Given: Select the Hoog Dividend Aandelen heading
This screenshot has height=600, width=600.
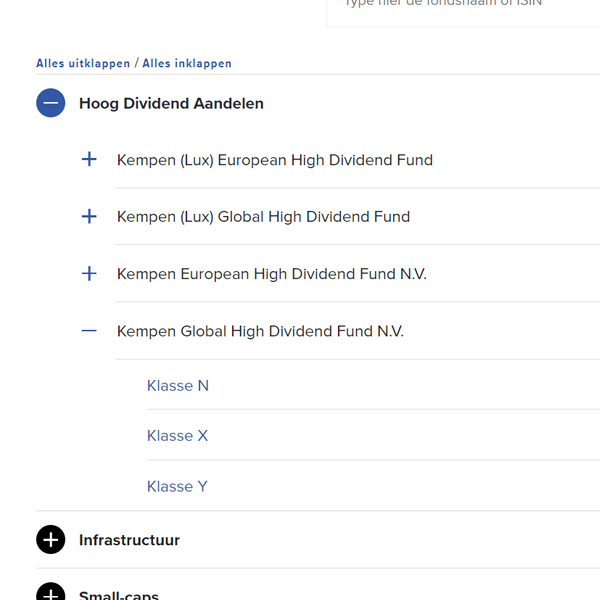Looking at the screenshot, I should click(171, 104).
